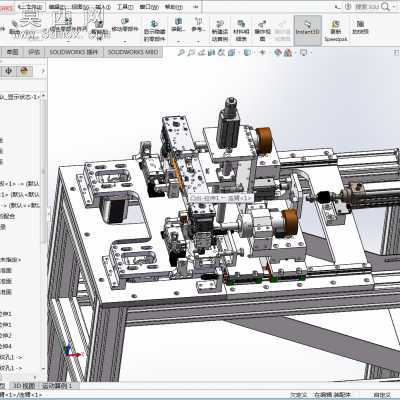This screenshot has width=400, height=400.
Task: Switch to the Layout tab
Action: tap(13, 52)
